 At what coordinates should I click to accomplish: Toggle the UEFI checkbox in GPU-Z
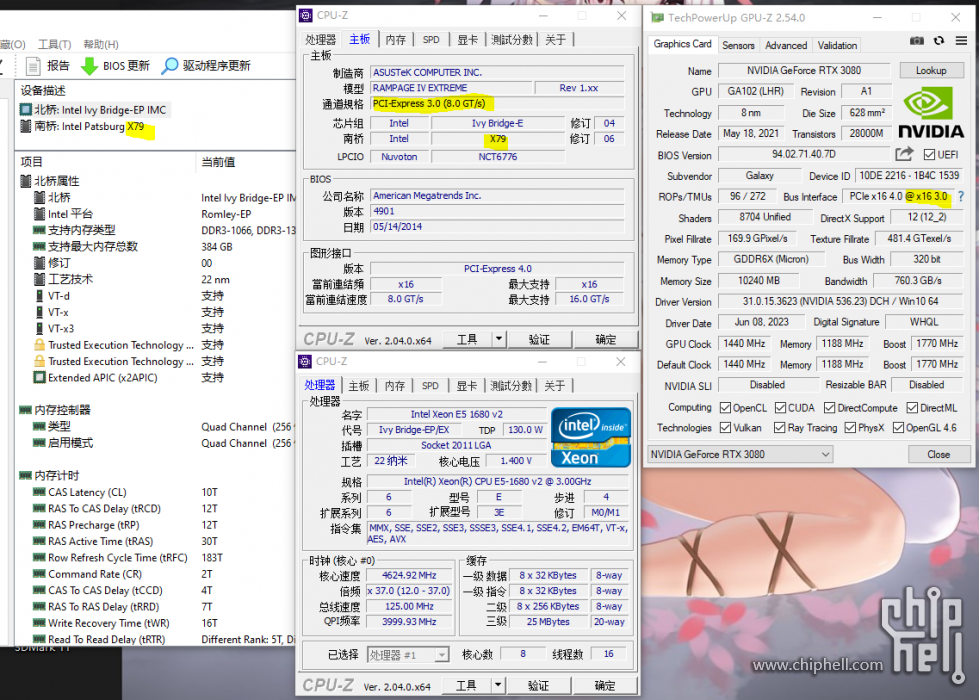coord(929,154)
